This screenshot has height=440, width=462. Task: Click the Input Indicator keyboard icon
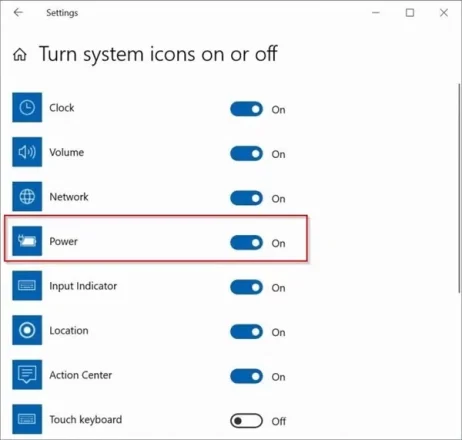point(27,285)
